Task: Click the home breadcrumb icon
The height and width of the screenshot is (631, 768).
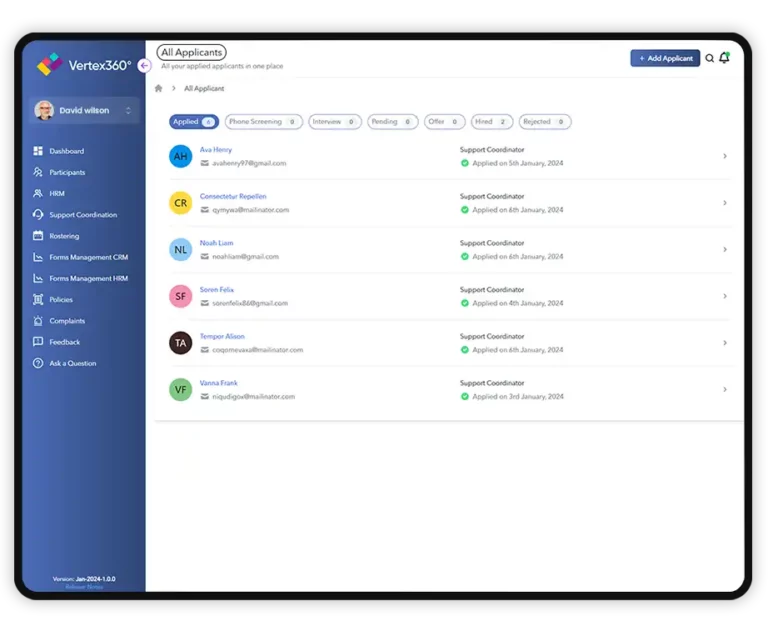Action: coord(158,88)
